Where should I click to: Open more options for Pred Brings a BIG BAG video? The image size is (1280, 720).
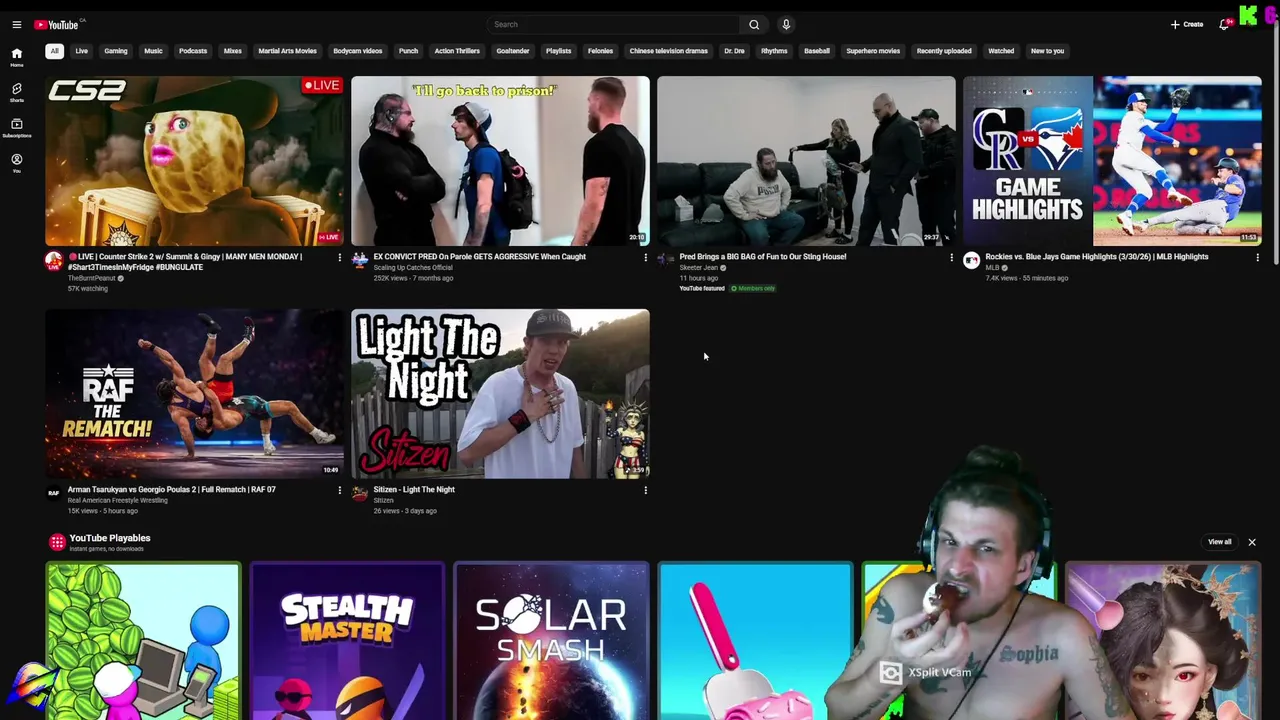tap(951, 257)
